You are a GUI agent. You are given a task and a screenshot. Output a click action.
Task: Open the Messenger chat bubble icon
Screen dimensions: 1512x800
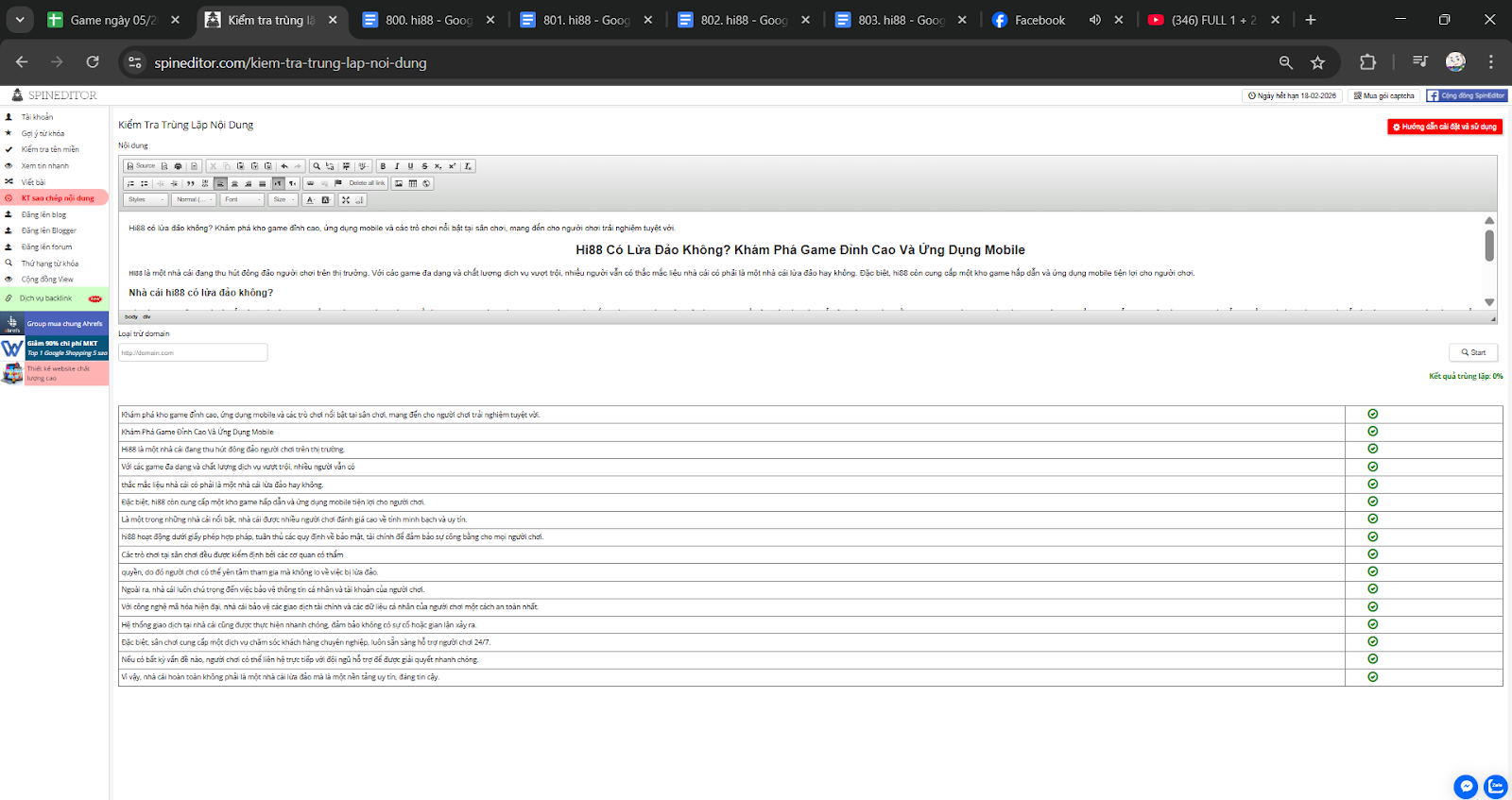(x=1466, y=786)
